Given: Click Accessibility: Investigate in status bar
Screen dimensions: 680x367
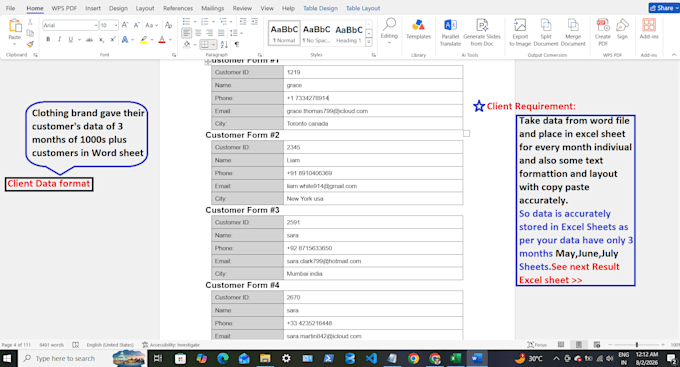Looking at the screenshot, I should click(171, 345).
